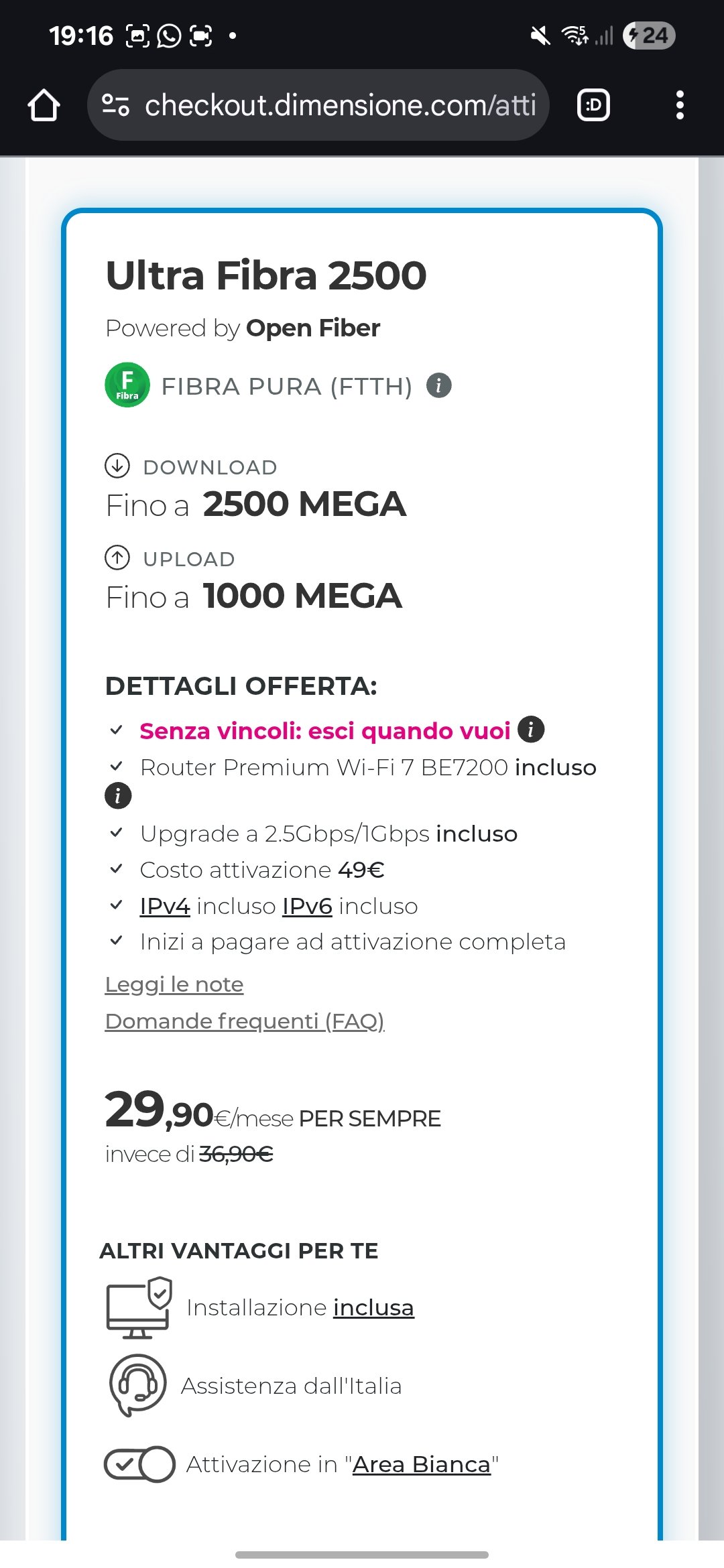Screen dimensions: 724x1568
Task: Tap the upload arrow icon
Action: coord(117,558)
